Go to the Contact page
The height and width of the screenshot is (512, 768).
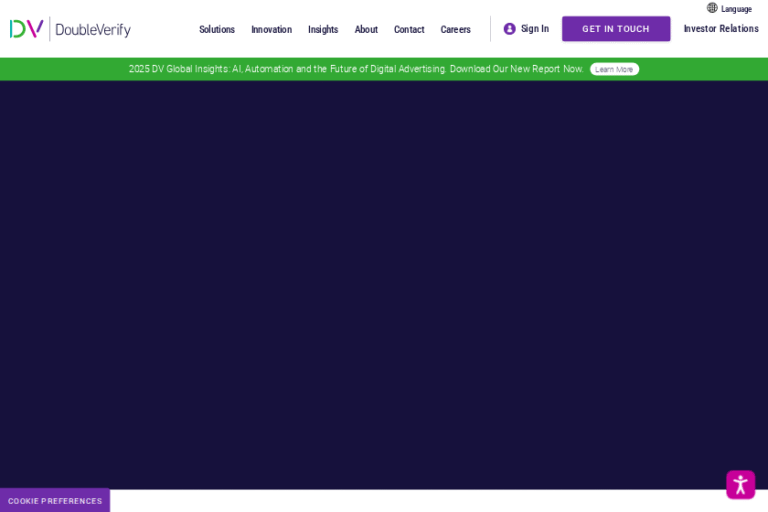pos(409,30)
